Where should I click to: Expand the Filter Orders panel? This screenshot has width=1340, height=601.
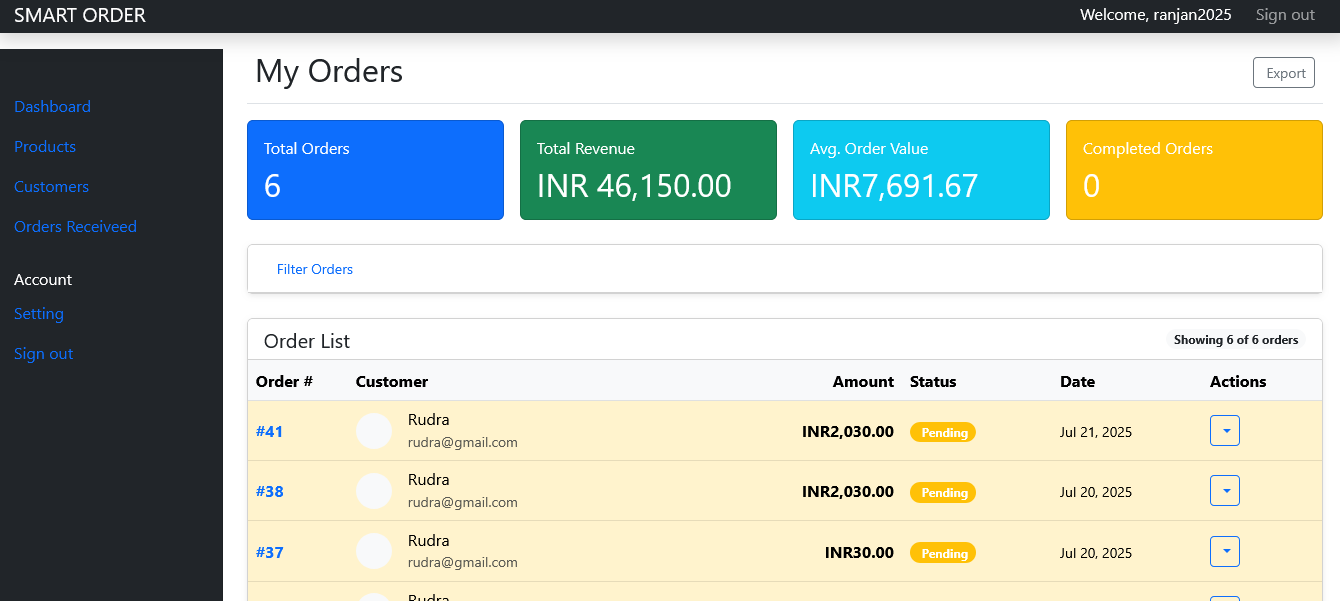tap(315, 269)
